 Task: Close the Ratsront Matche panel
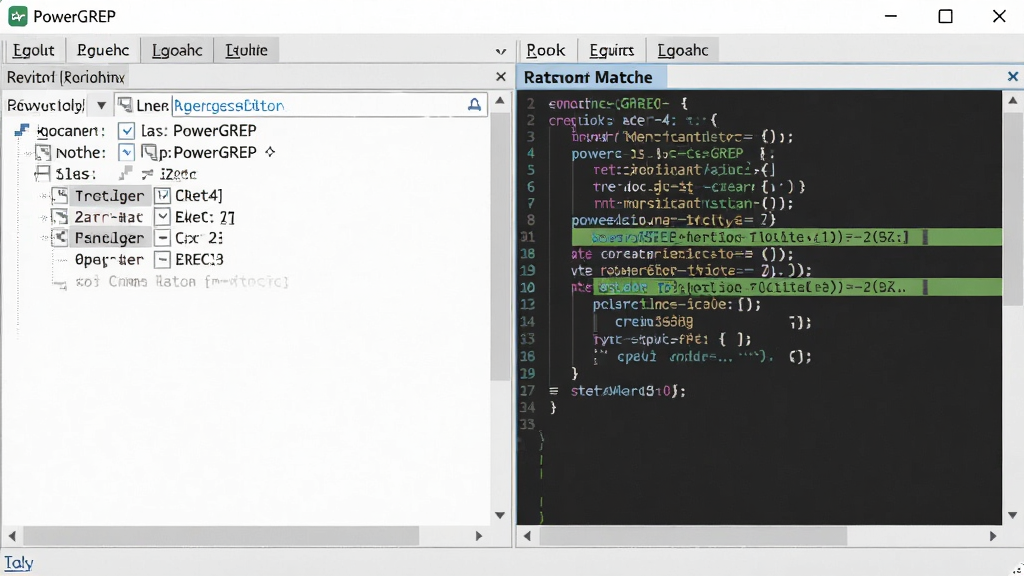point(1012,77)
